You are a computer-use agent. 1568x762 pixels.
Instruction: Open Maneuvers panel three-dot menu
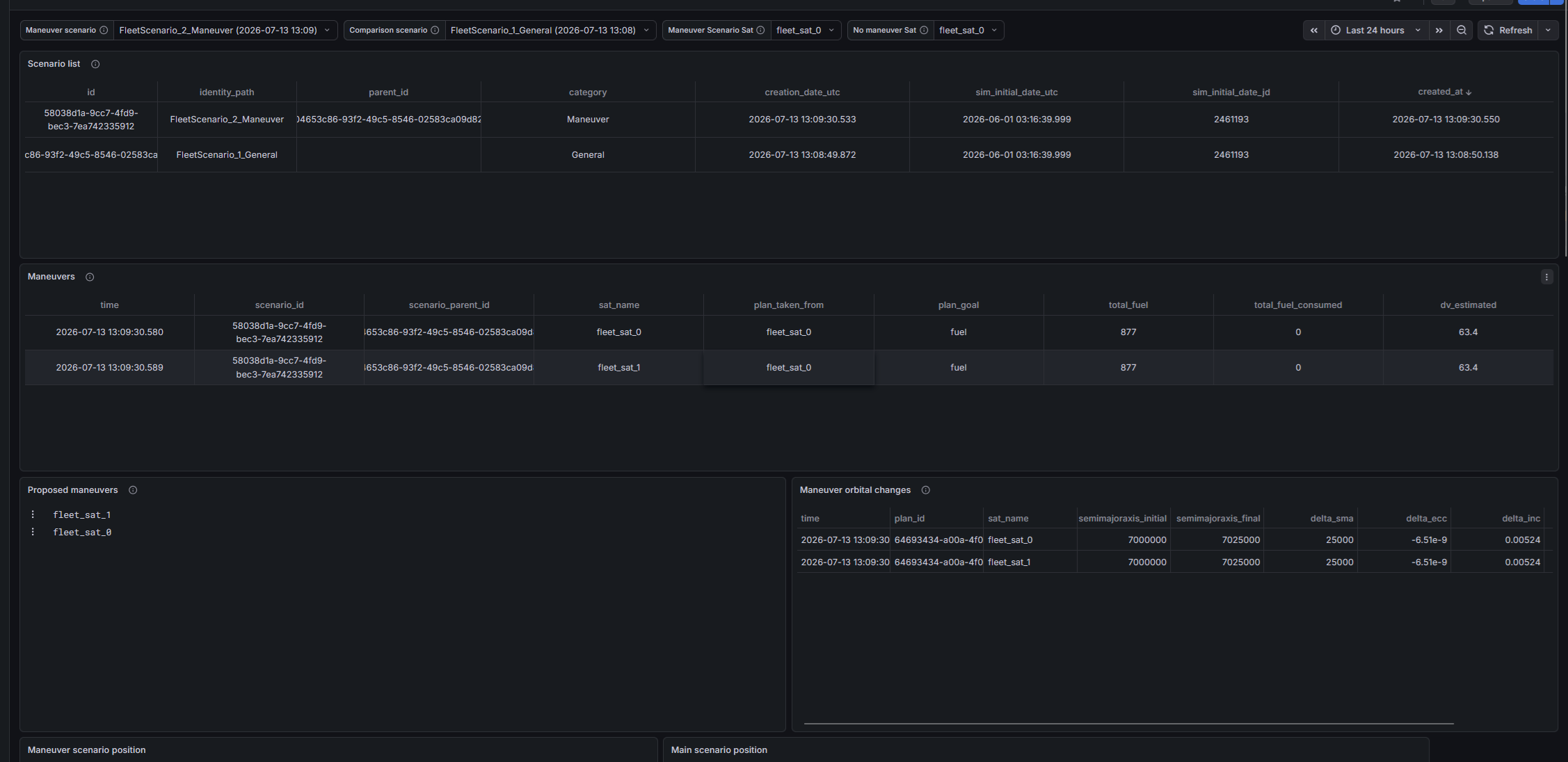coord(1546,277)
